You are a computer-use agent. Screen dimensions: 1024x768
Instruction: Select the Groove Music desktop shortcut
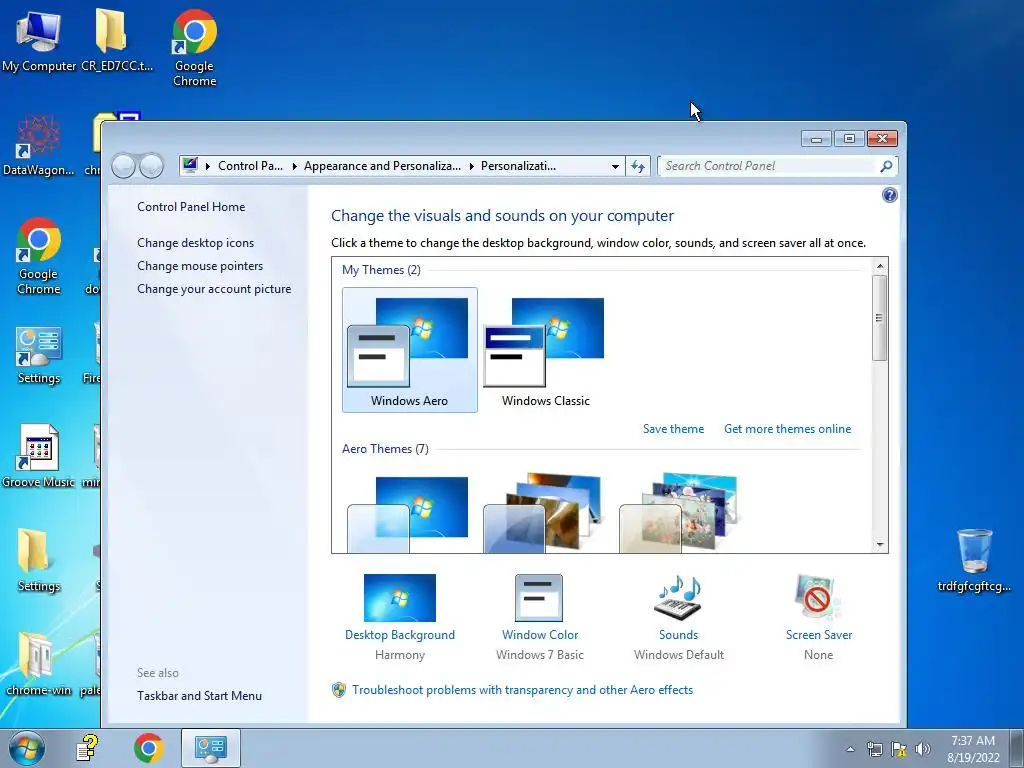pos(39,456)
